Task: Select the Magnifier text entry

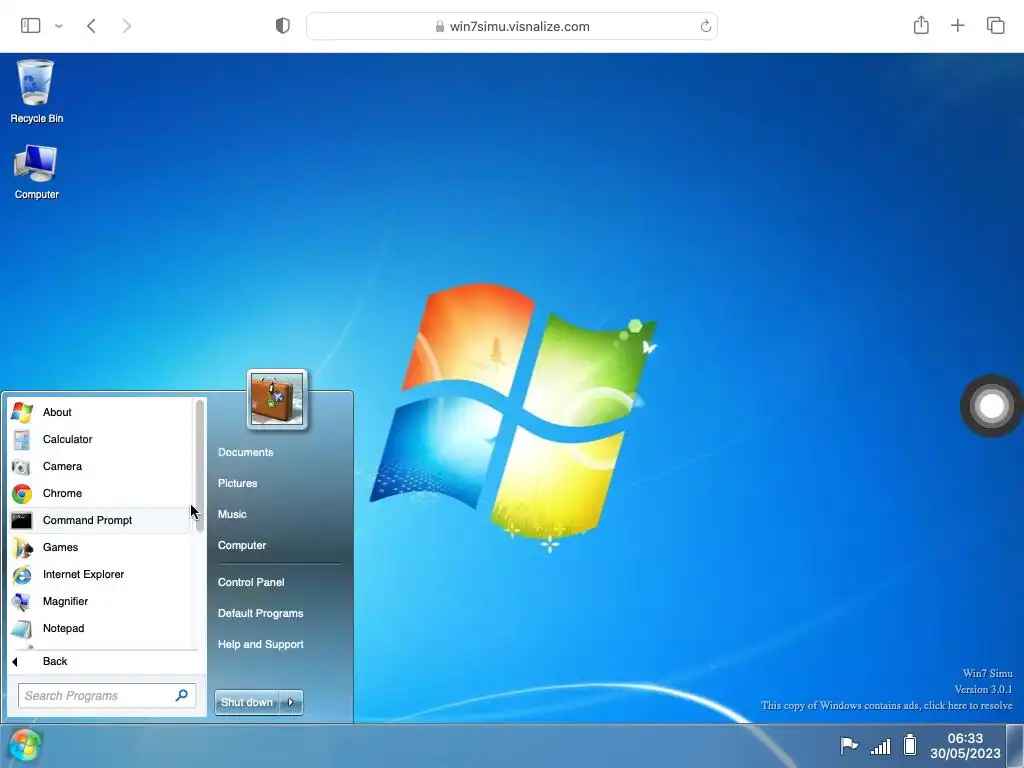Action: (65, 601)
